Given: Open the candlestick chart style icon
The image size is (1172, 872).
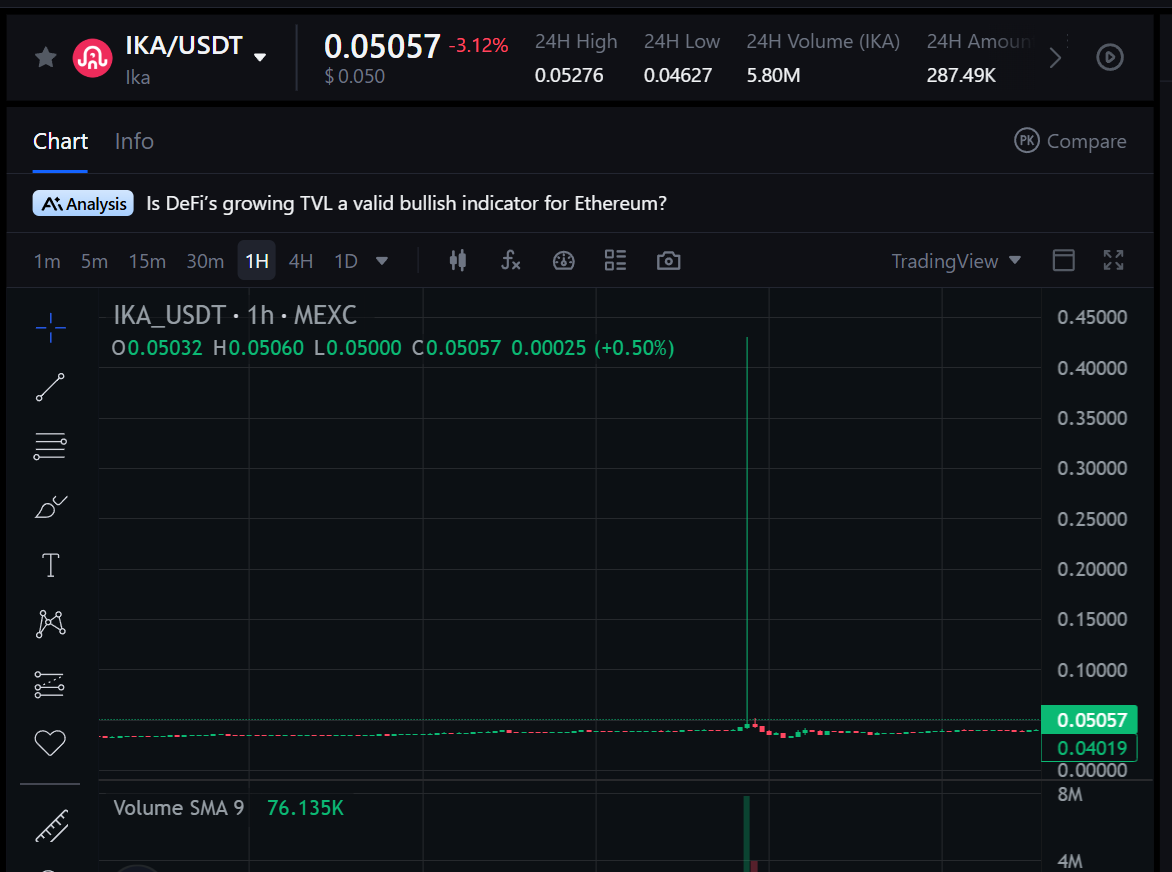Looking at the screenshot, I should click(458, 261).
